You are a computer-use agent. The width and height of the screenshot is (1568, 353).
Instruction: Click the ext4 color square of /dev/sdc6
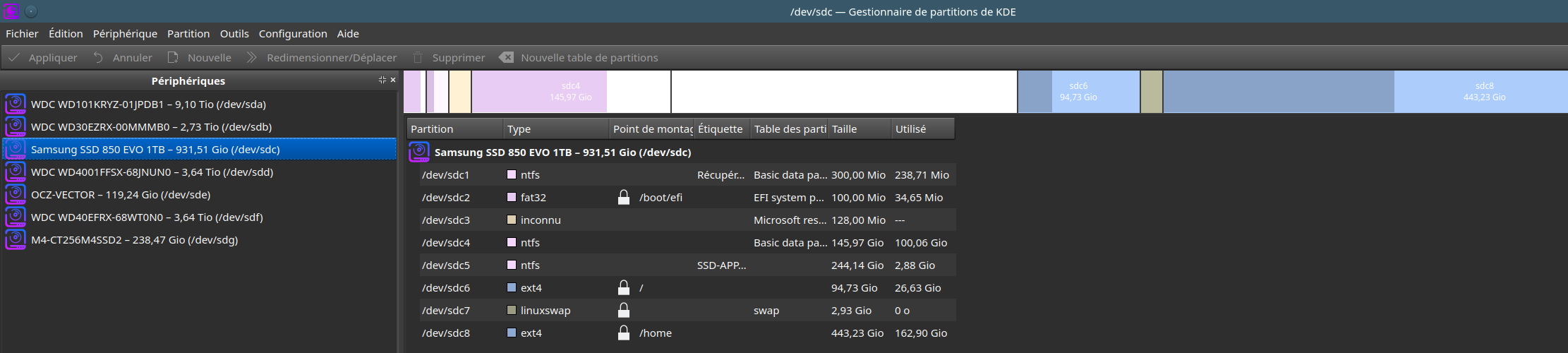coord(512,287)
